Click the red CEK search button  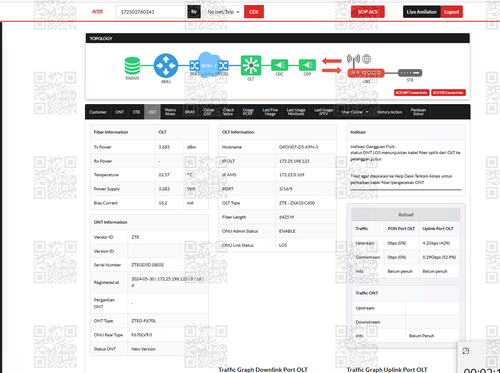(254, 12)
